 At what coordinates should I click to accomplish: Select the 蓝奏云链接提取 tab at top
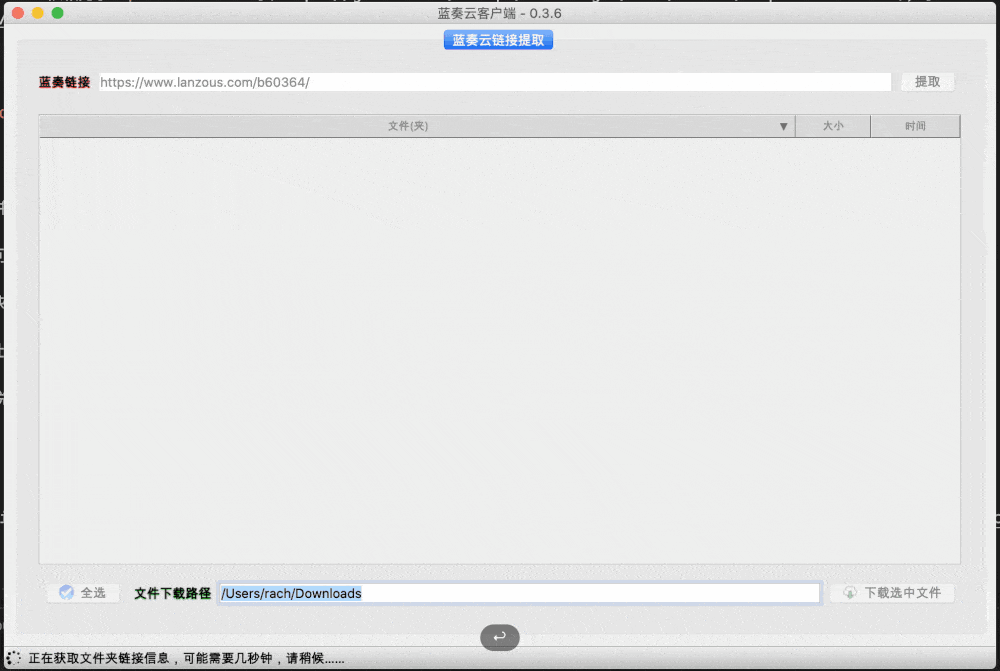click(498, 39)
